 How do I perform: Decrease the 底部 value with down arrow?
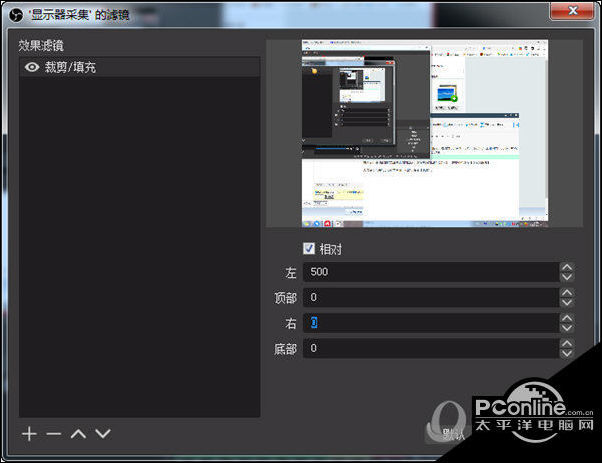567,354
